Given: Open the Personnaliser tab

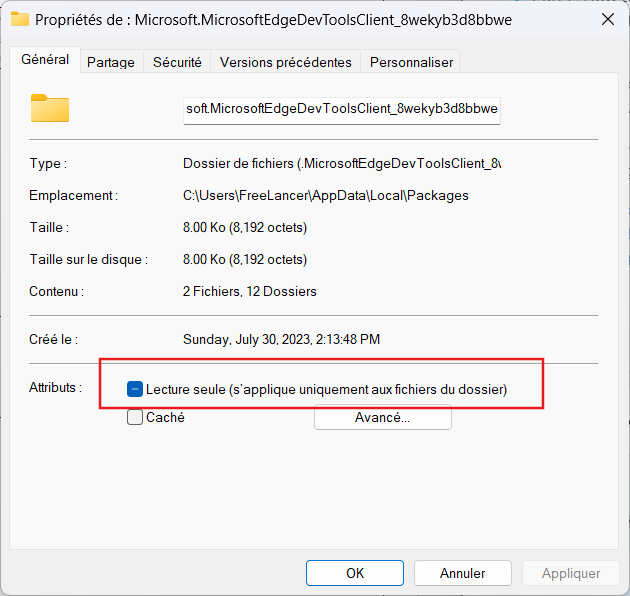Looking at the screenshot, I should click(411, 62).
